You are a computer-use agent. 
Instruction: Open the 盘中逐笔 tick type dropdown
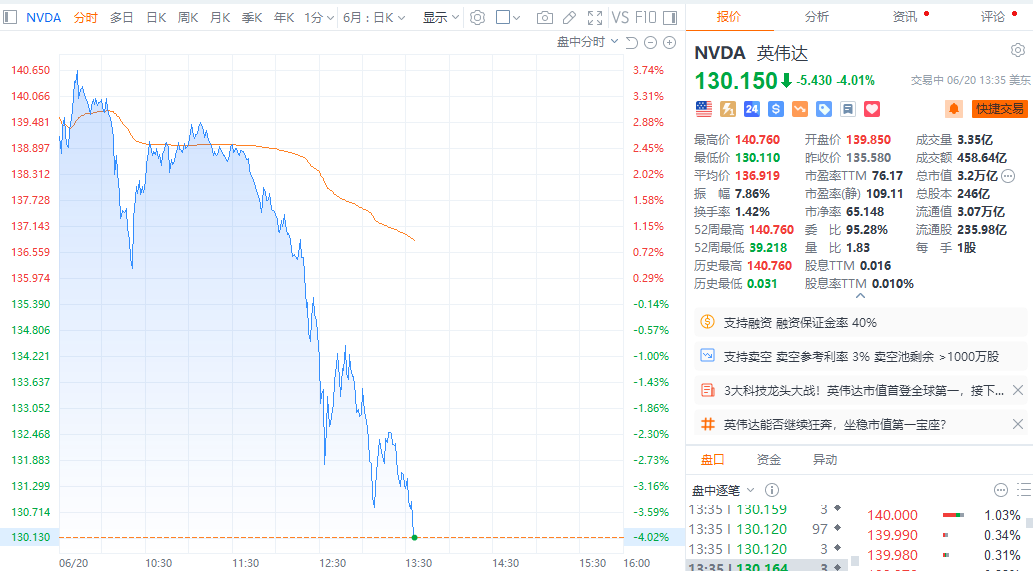click(x=723, y=491)
